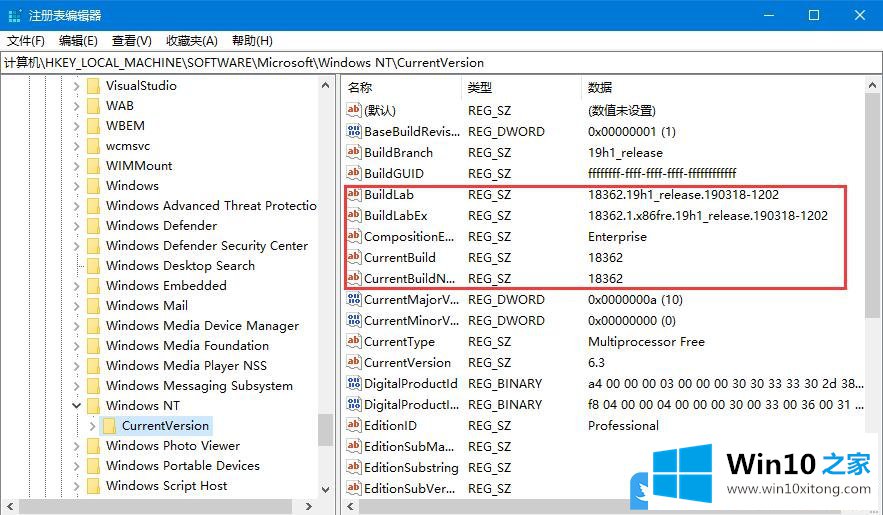Click the tree pane scroll-up arrow
The height and width of the screenshot is (515, 883).
[x=325, y=86]
